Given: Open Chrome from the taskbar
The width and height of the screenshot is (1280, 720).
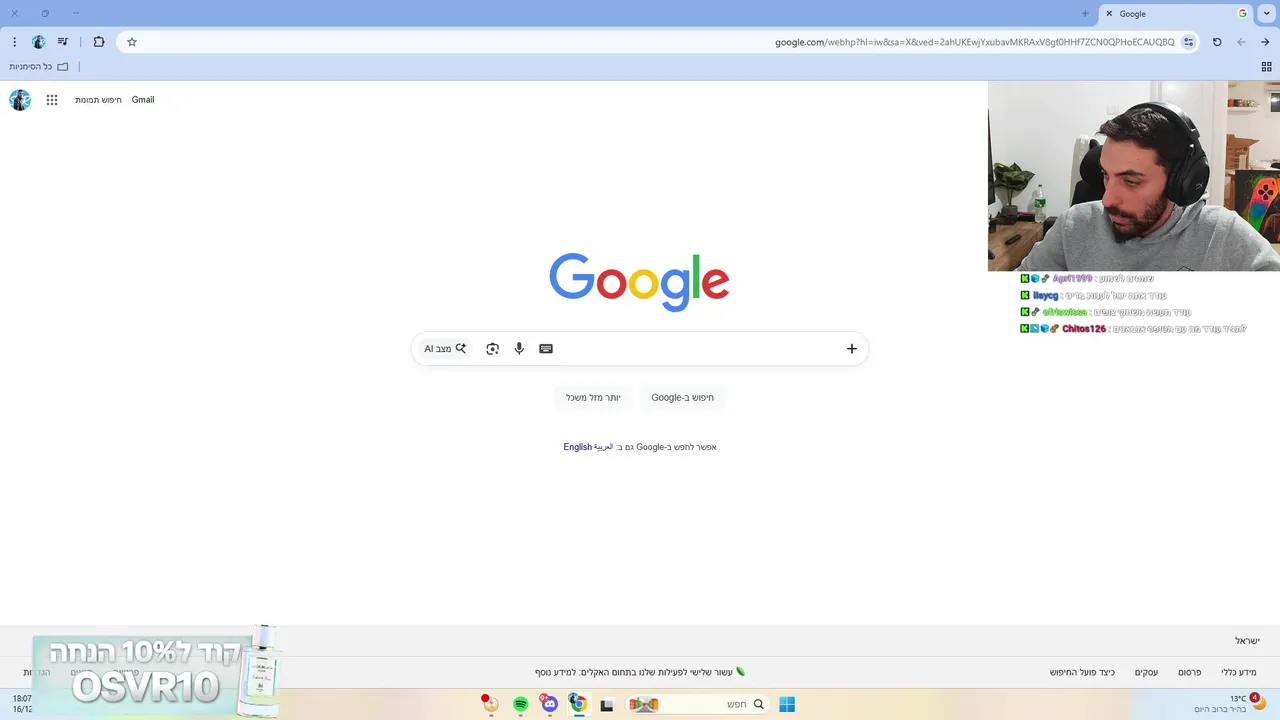Looking at the screenshot, I should pos(578,705).
